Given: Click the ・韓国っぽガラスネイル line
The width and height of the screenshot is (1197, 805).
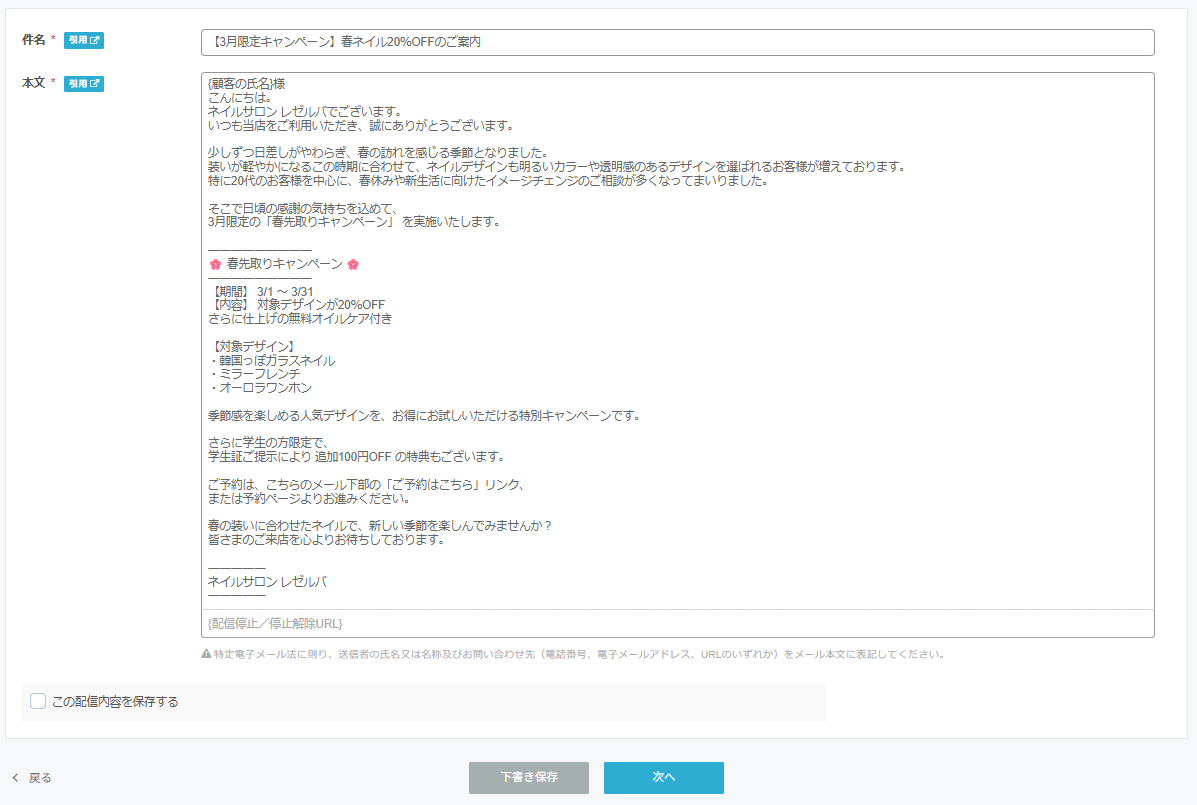Looking at the screenshot, I should (x=271, y=361).
